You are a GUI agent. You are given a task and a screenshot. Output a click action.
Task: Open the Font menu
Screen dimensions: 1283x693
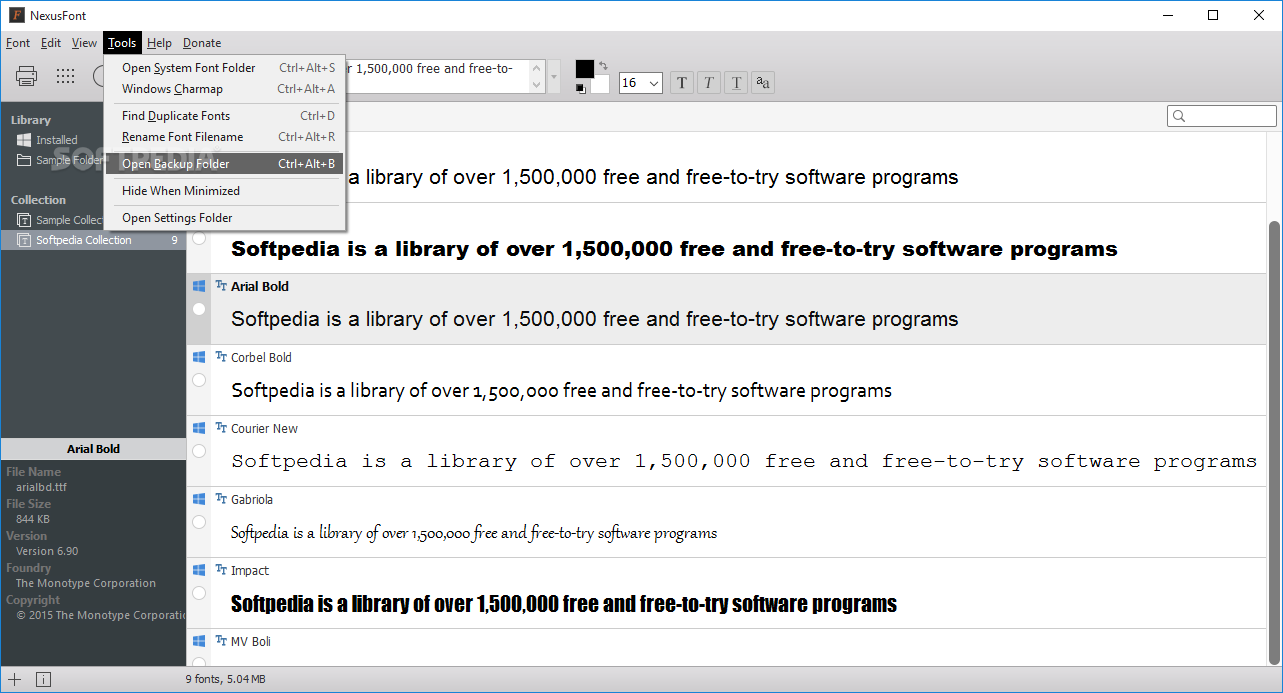18,43
